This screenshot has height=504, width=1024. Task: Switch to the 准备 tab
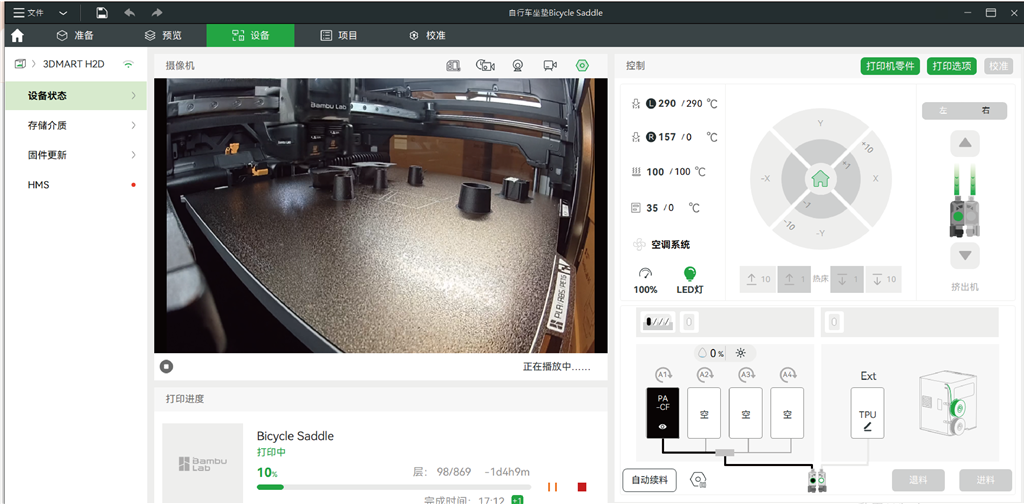(x=75, y=35)
